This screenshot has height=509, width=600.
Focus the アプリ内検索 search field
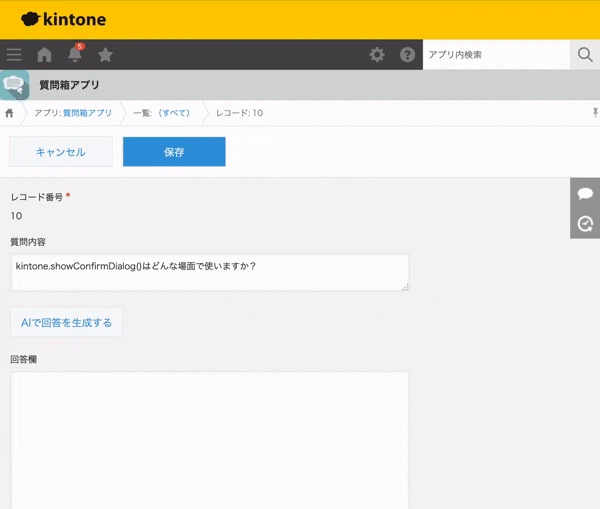click(496, 55)
